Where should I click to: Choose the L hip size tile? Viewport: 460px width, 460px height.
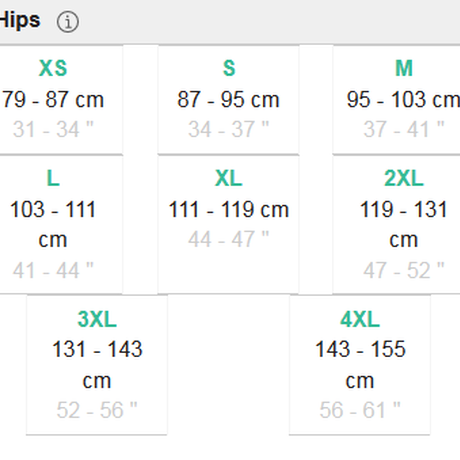61,225
